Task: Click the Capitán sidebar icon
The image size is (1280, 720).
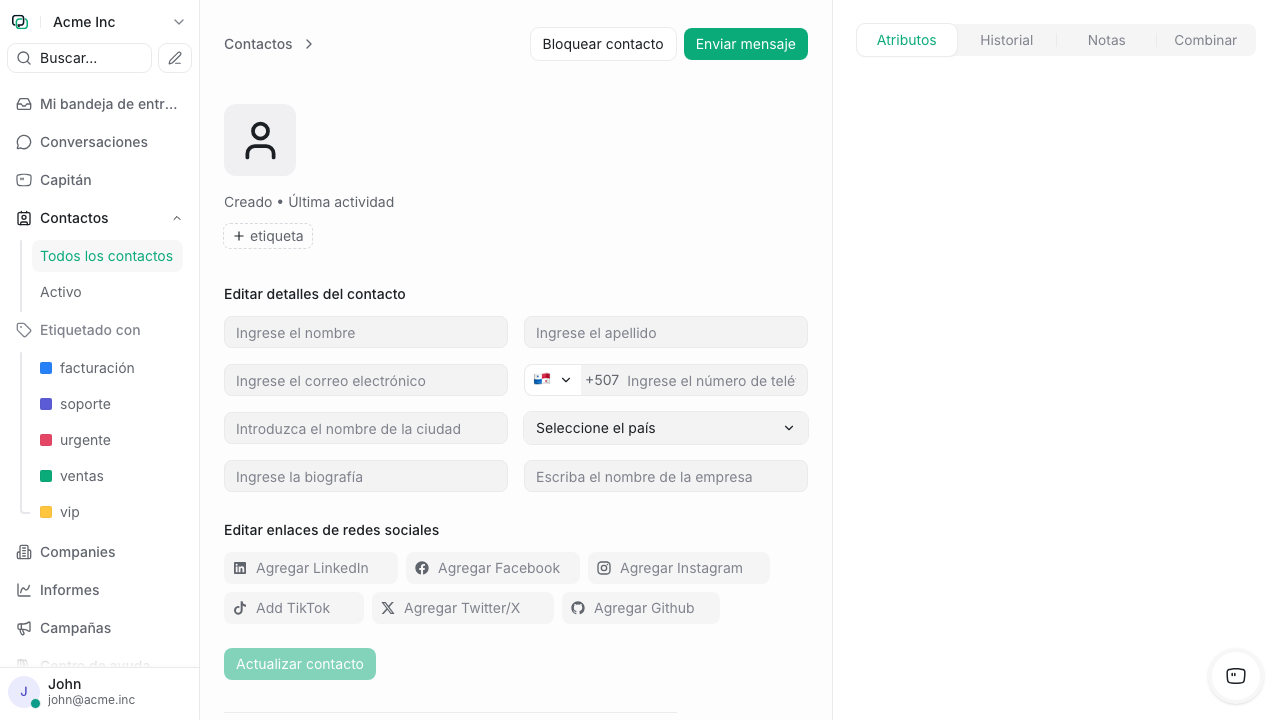Action: (23, 180)
